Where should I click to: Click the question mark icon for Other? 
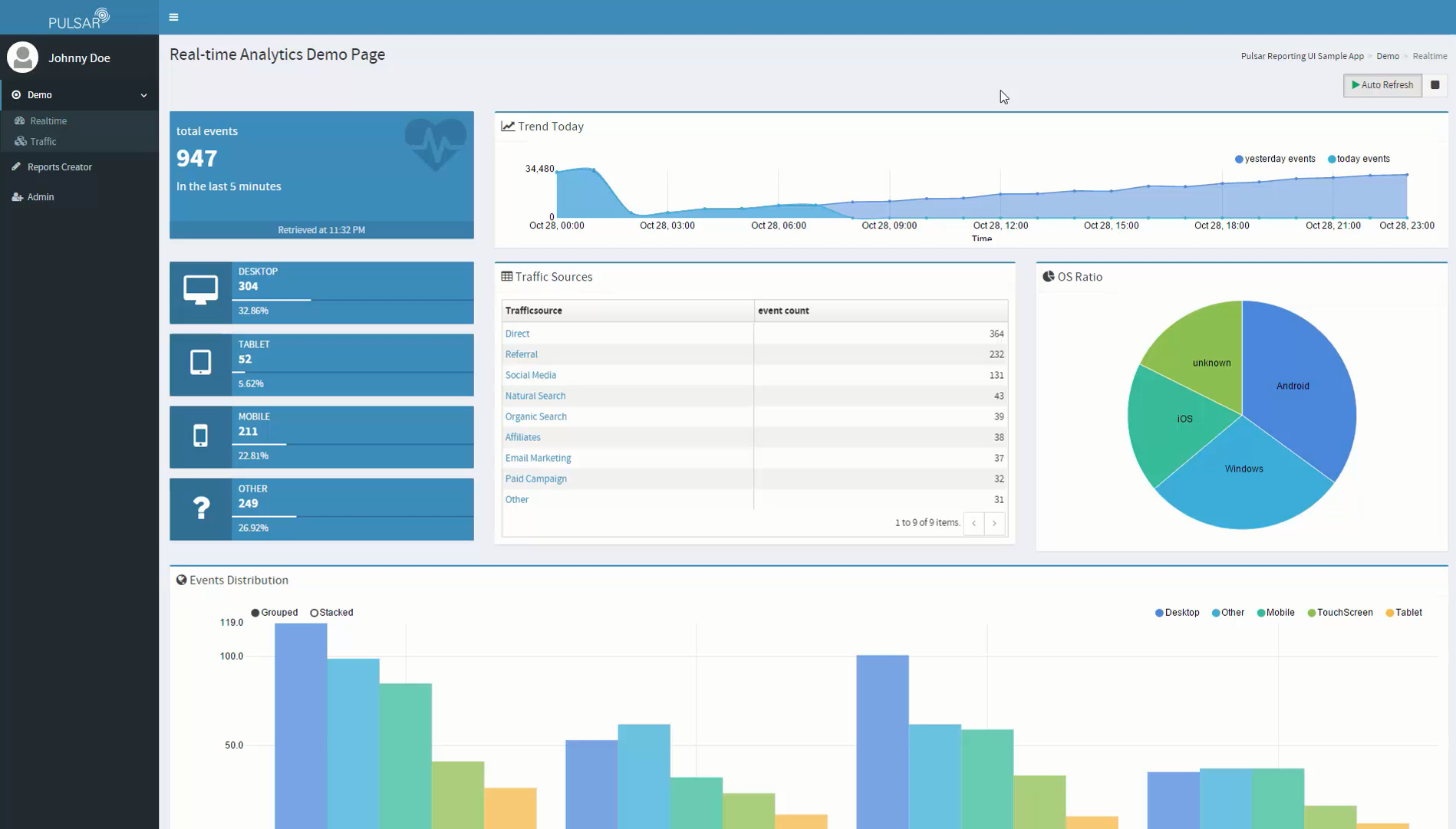[x=201, y=508]
